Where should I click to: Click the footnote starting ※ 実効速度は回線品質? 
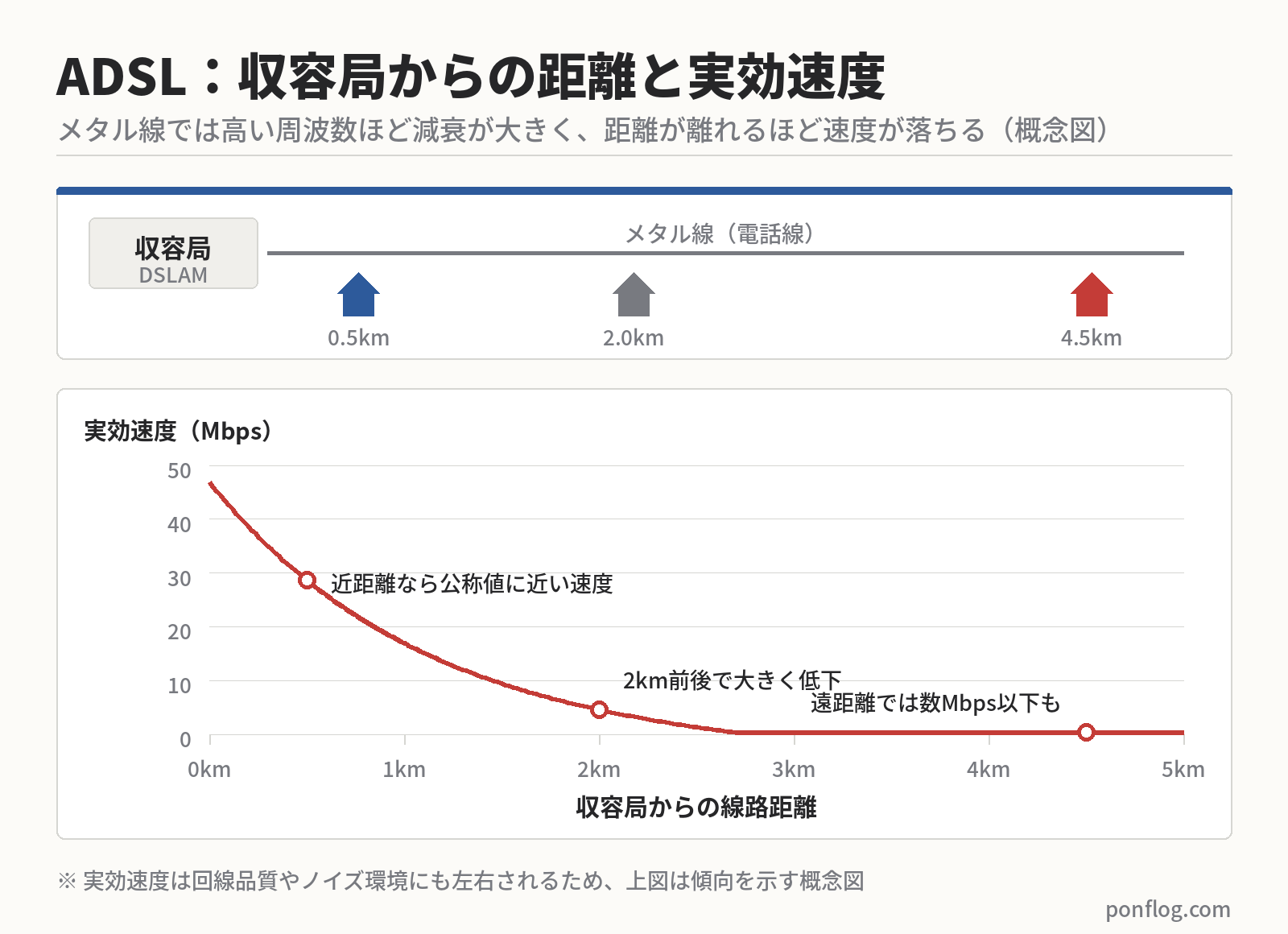pos(461,881)
